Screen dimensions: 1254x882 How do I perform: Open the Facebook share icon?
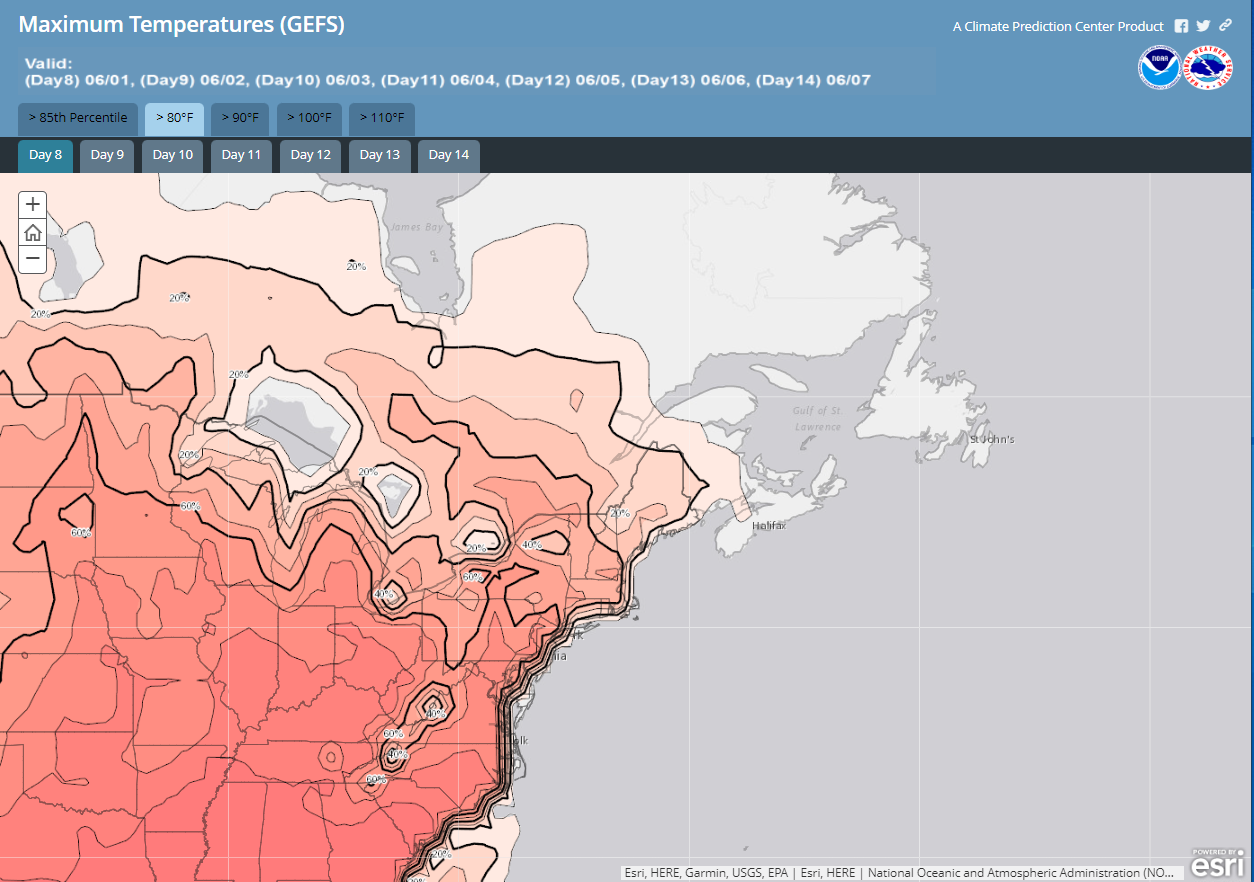(1181, 26)
